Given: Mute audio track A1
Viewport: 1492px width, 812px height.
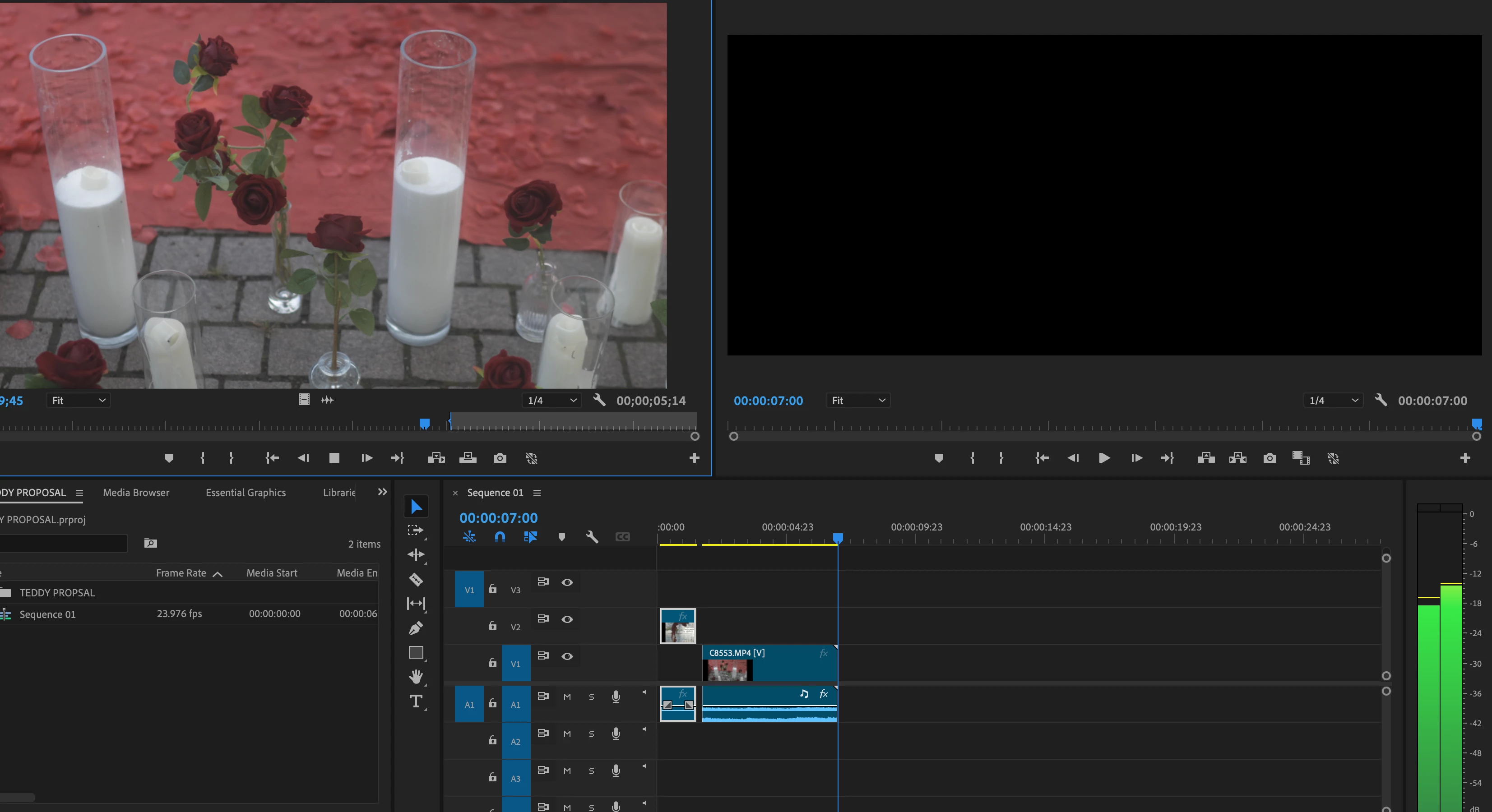Looking at the screenshot, I should click(x=567, y=697).
